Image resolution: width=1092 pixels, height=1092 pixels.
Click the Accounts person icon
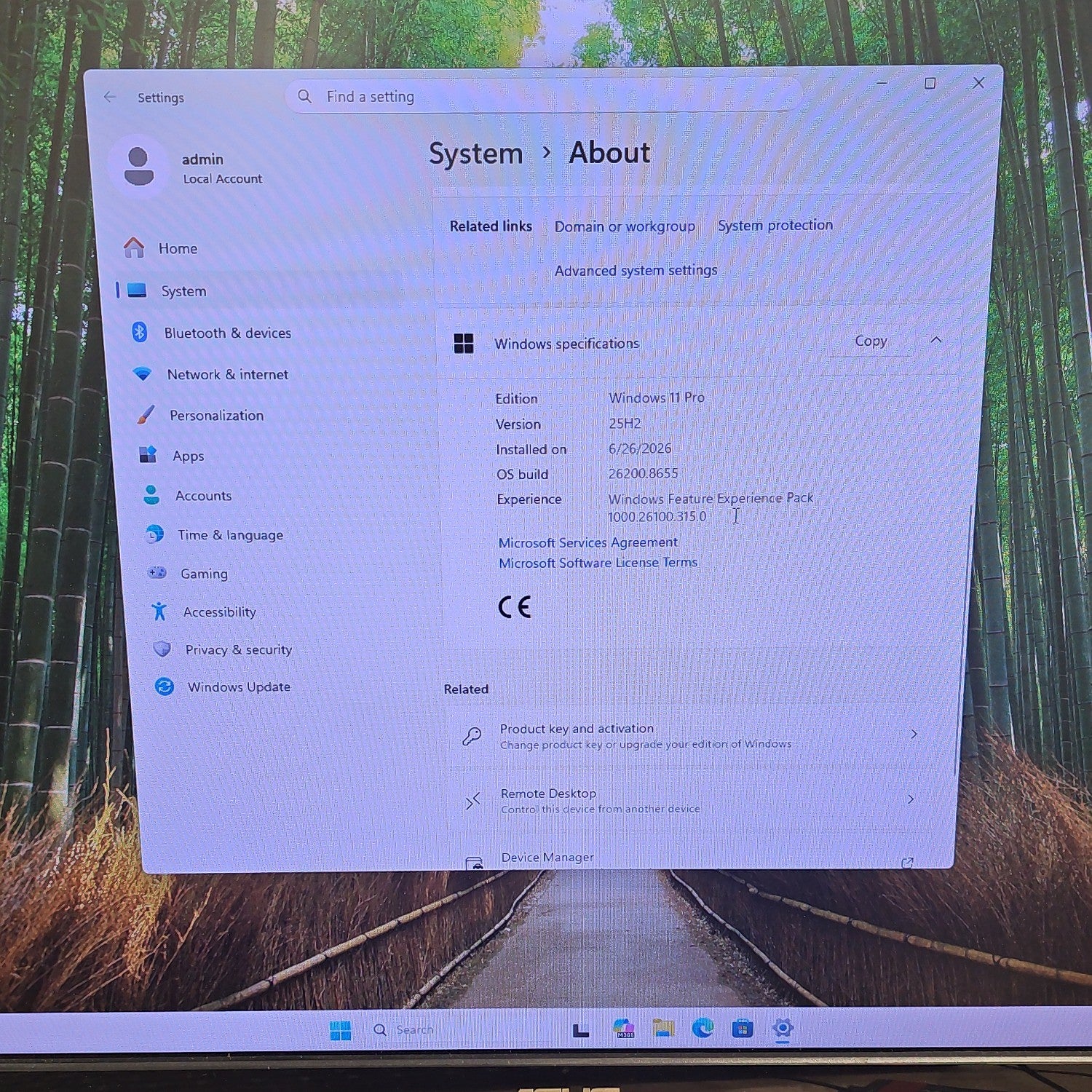click(x=151, y=495)
